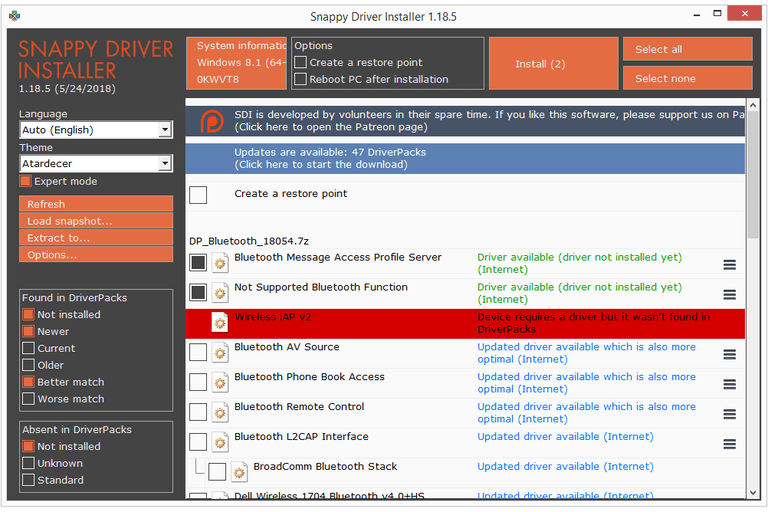Click driver icon beside Wireless iAP v2
This screenshot has width=768, height=512.
point(219,323)
